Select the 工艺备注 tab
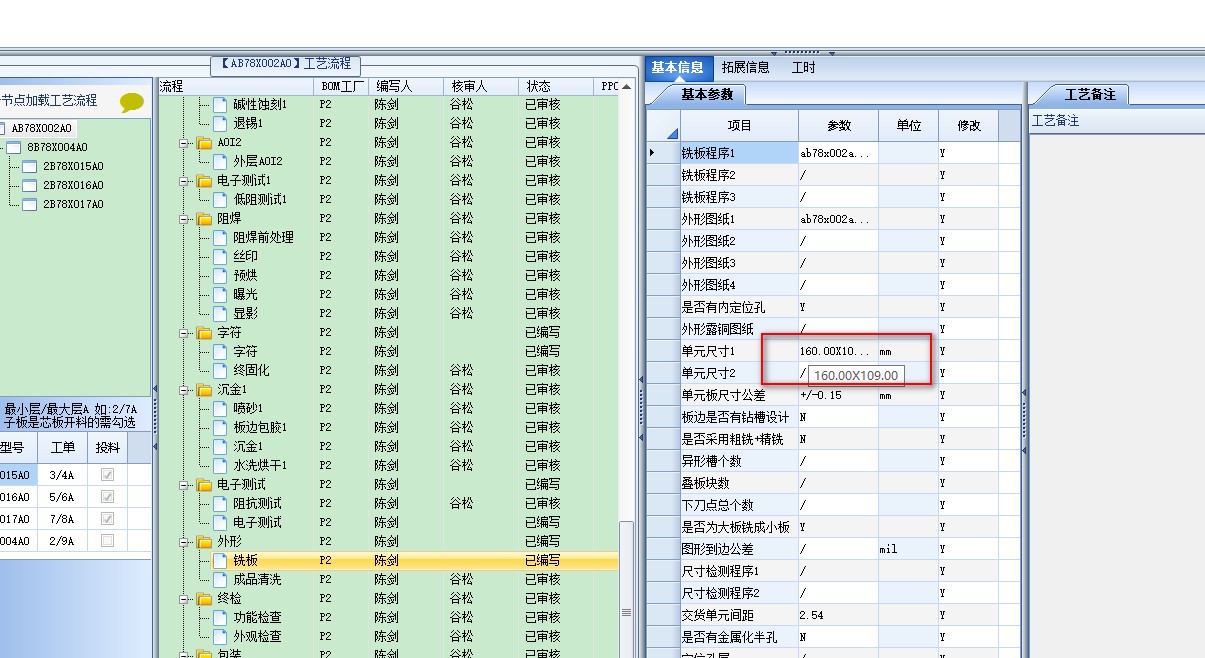Viewport: 1205px width, 658px height. click(x=1090, y=95)
